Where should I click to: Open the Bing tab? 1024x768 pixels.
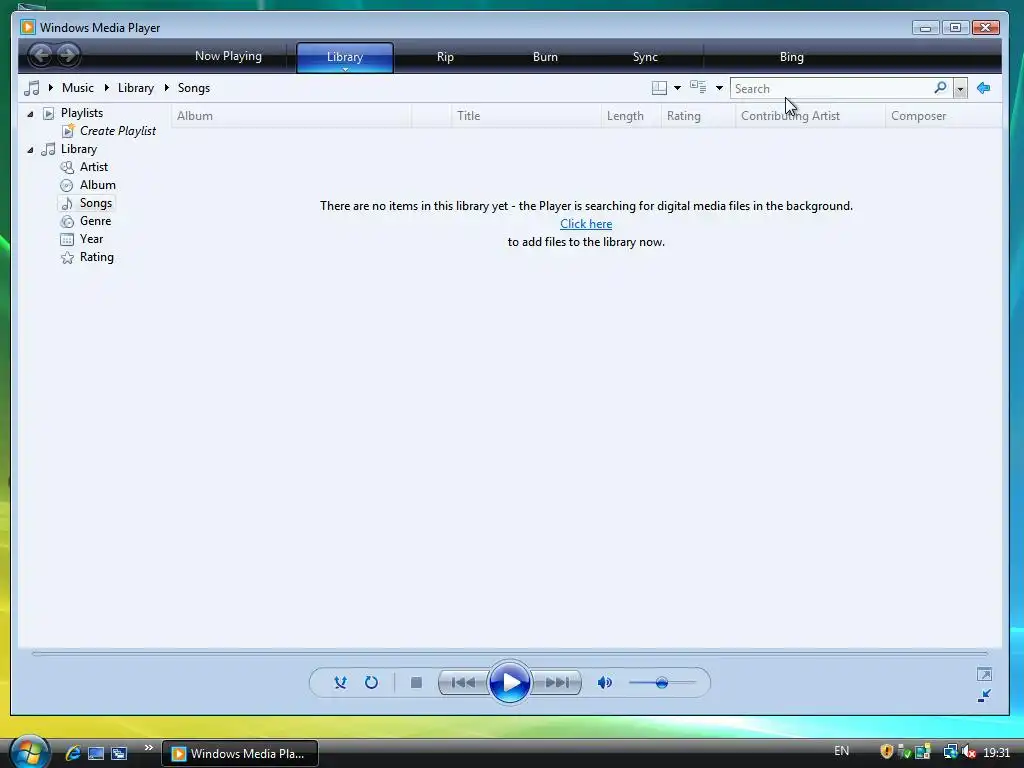click(792, 57)
